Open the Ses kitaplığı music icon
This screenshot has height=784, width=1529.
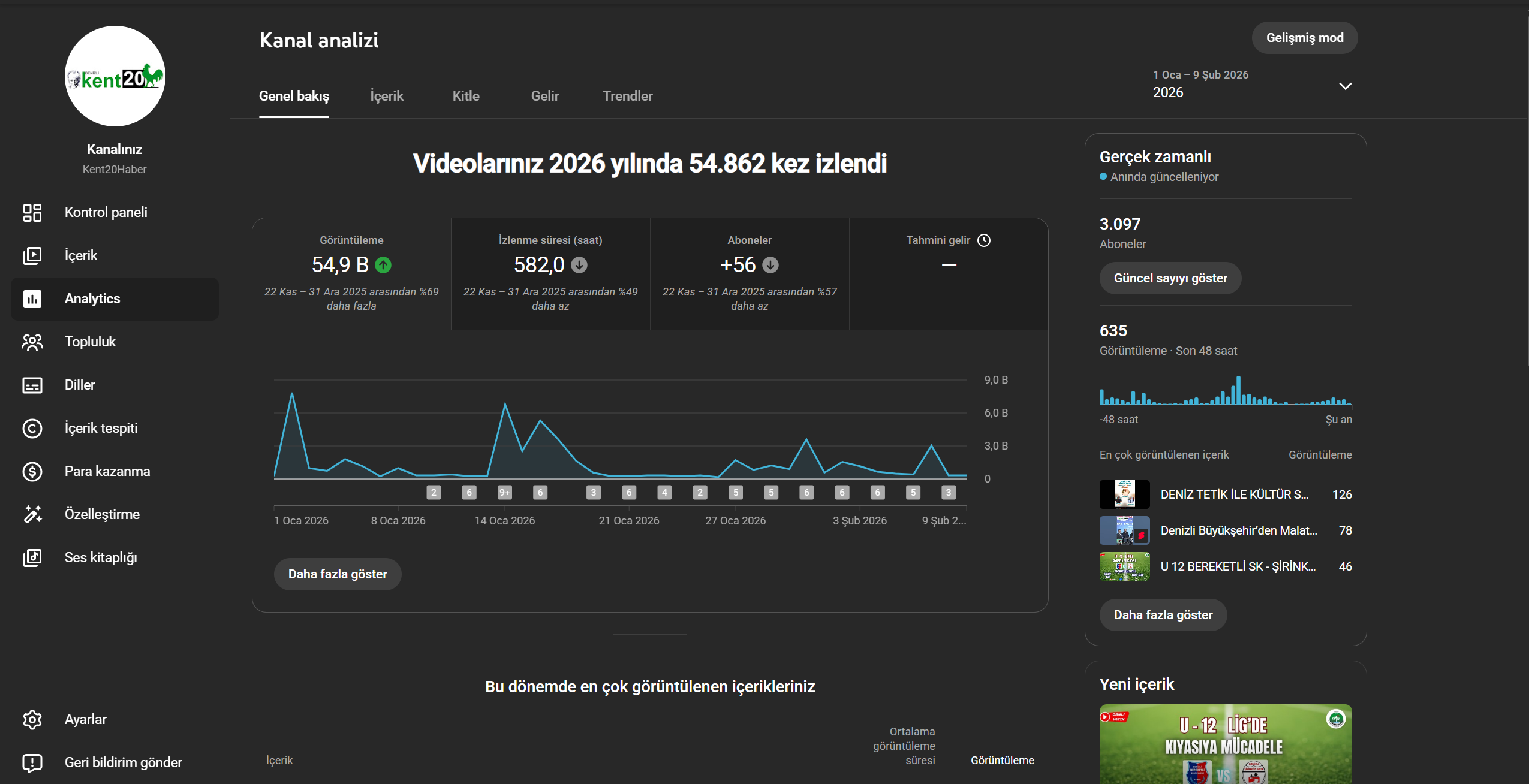tap(32, 557)
